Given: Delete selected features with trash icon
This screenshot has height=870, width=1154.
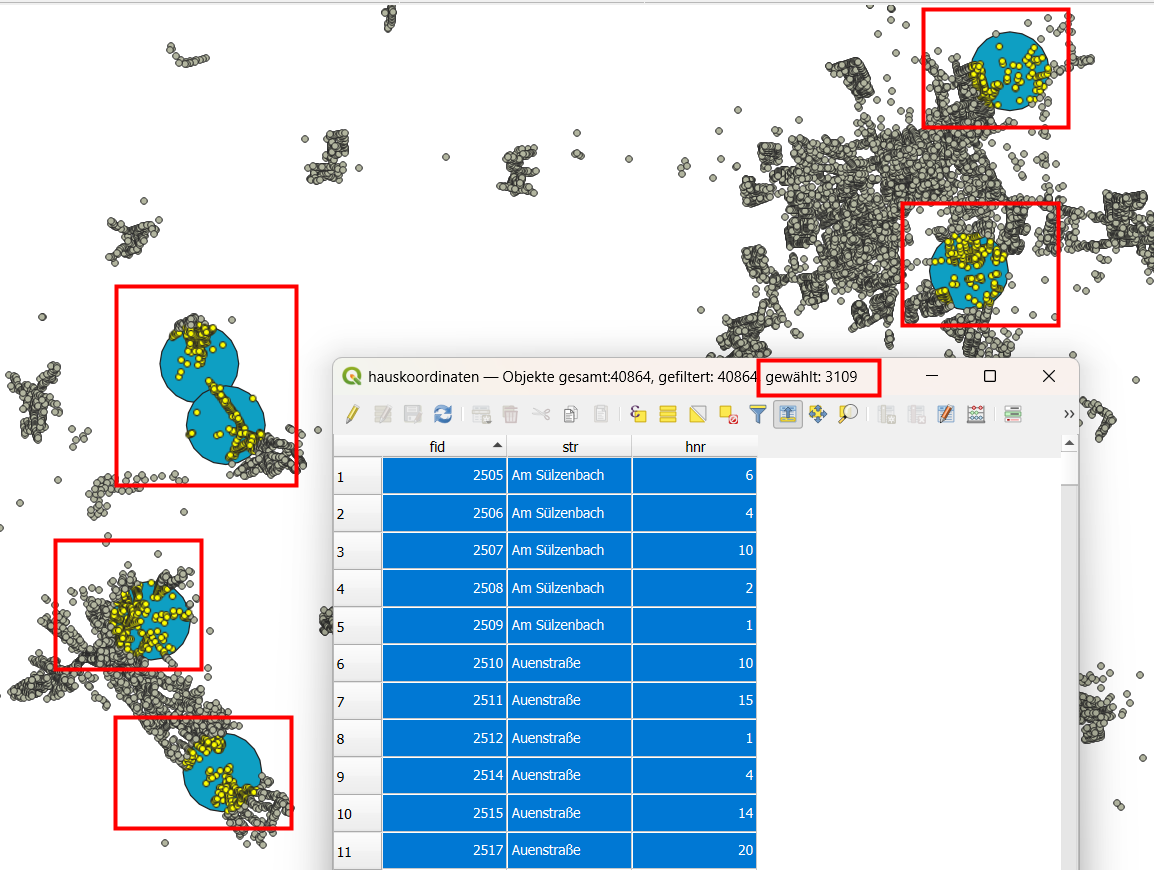Looking at the screenshot, I should pos(511,414).
